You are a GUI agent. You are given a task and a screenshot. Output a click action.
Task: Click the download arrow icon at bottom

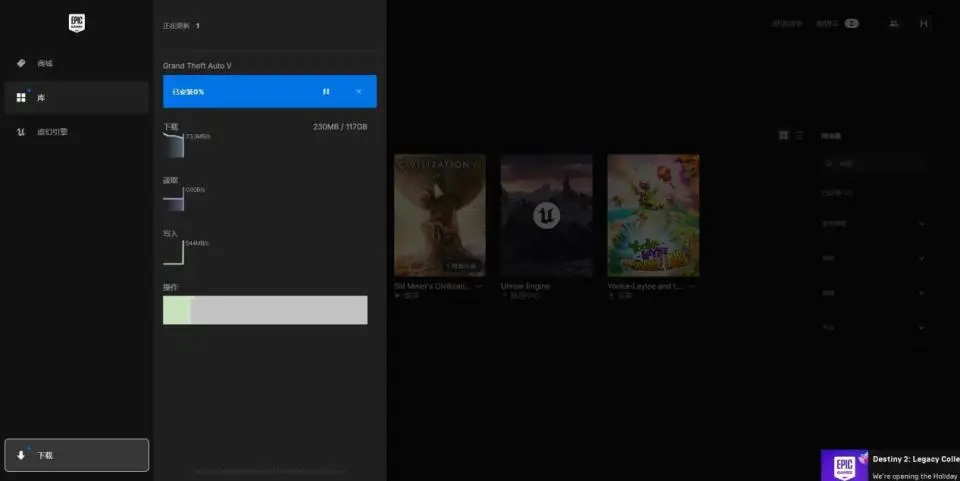coord(21,455)
